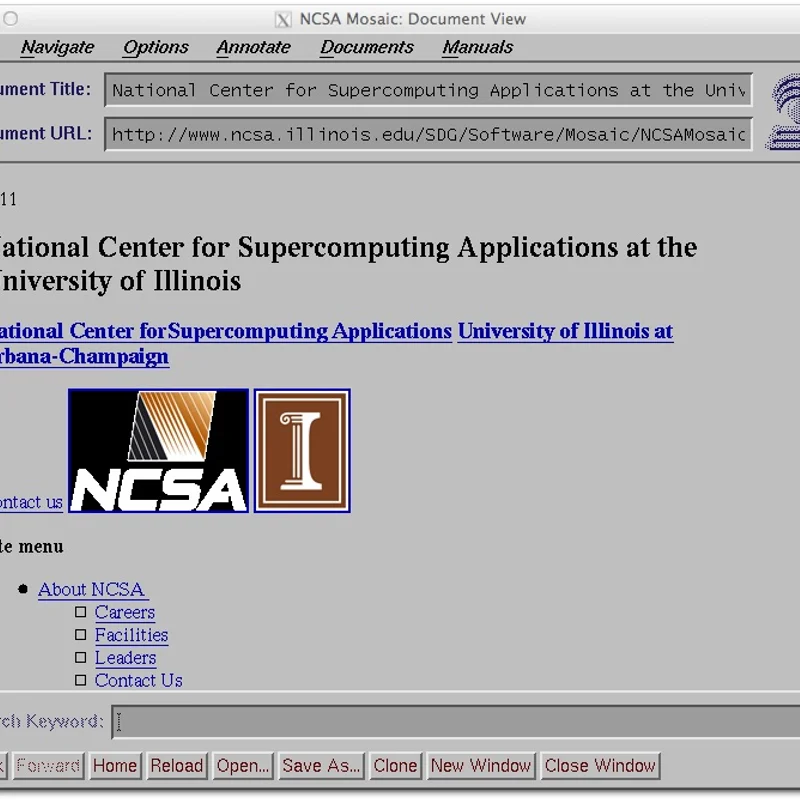
Task: Click the X11 icon in title bar
Action: click(x=283, y=19)
